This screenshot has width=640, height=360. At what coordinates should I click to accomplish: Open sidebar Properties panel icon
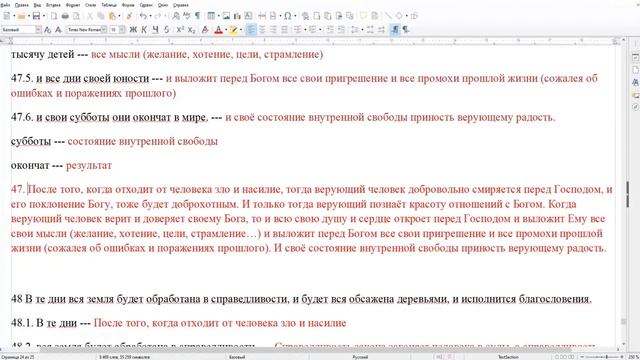point(635,57)
